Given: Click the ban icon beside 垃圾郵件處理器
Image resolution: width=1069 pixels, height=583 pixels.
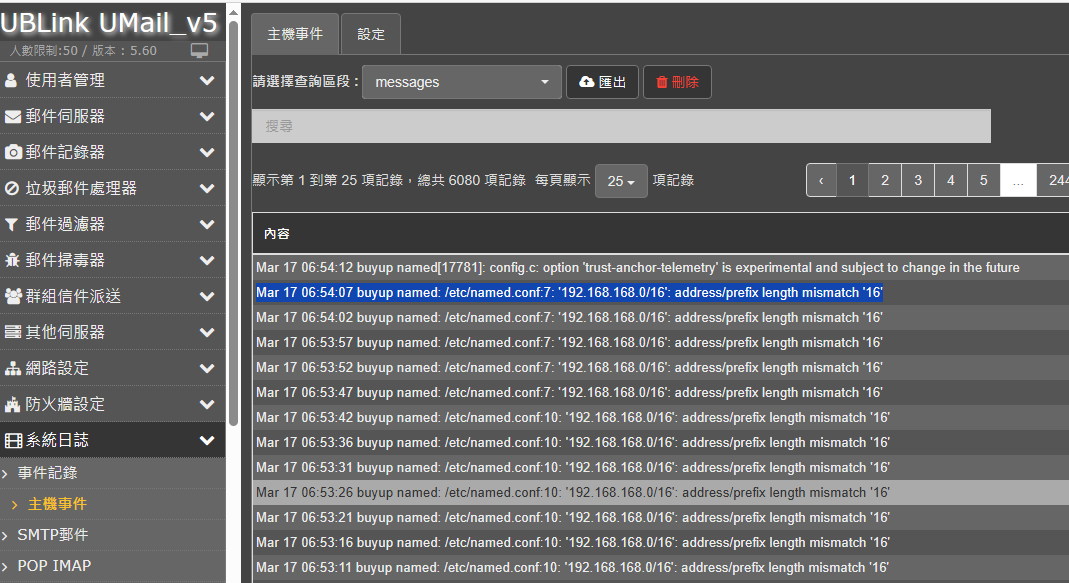Looking at the screenshot, I should (12, 188).
